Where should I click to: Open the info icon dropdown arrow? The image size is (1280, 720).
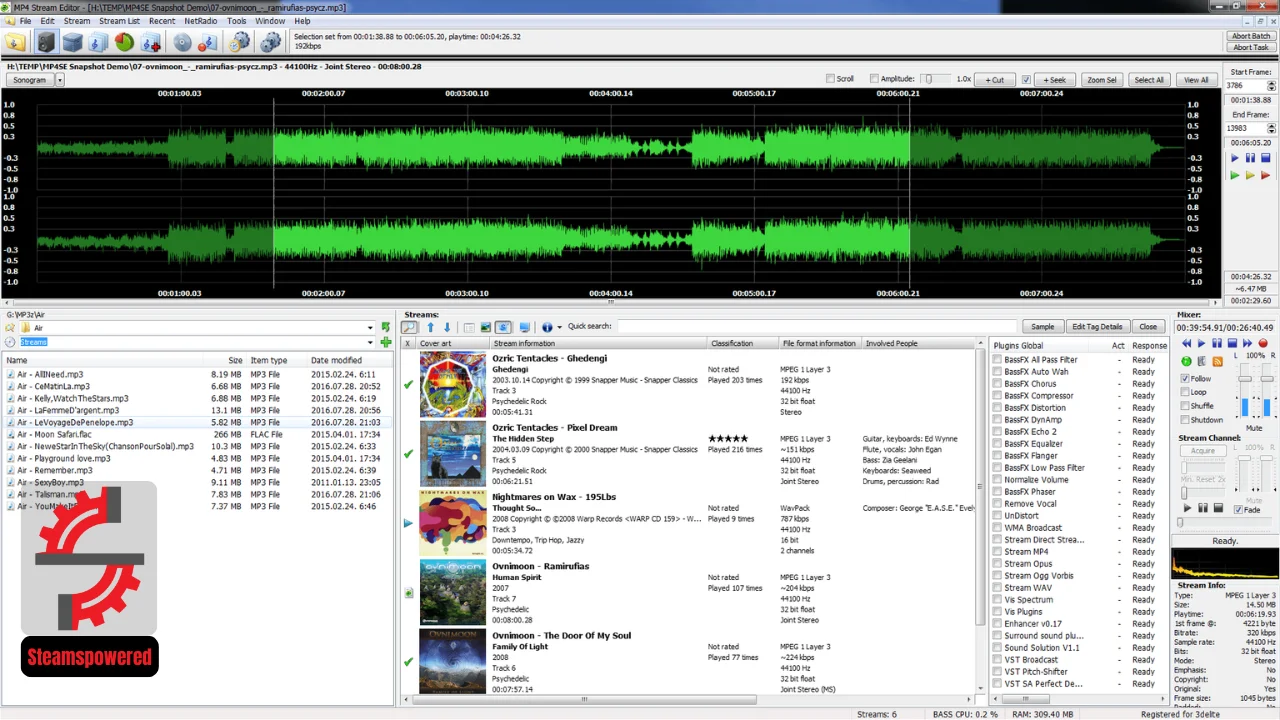coord(560,327)
